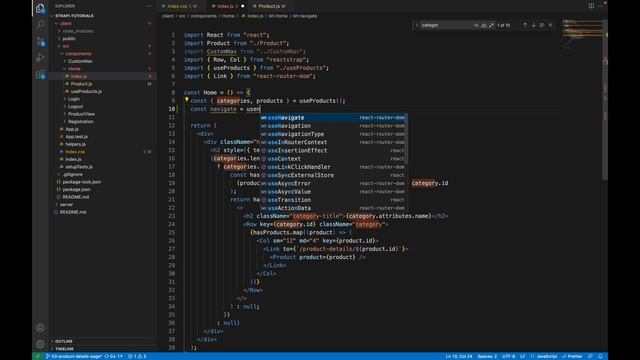The height and width of the screenshot is (360, 640).
Task: Switch to the index.css editor tab
Action: point(182,6)
